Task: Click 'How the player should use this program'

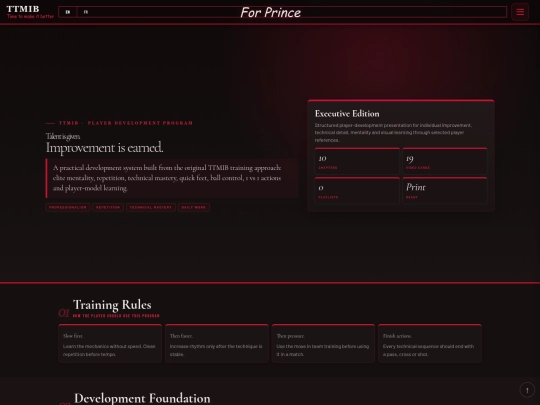Action: 116,316
